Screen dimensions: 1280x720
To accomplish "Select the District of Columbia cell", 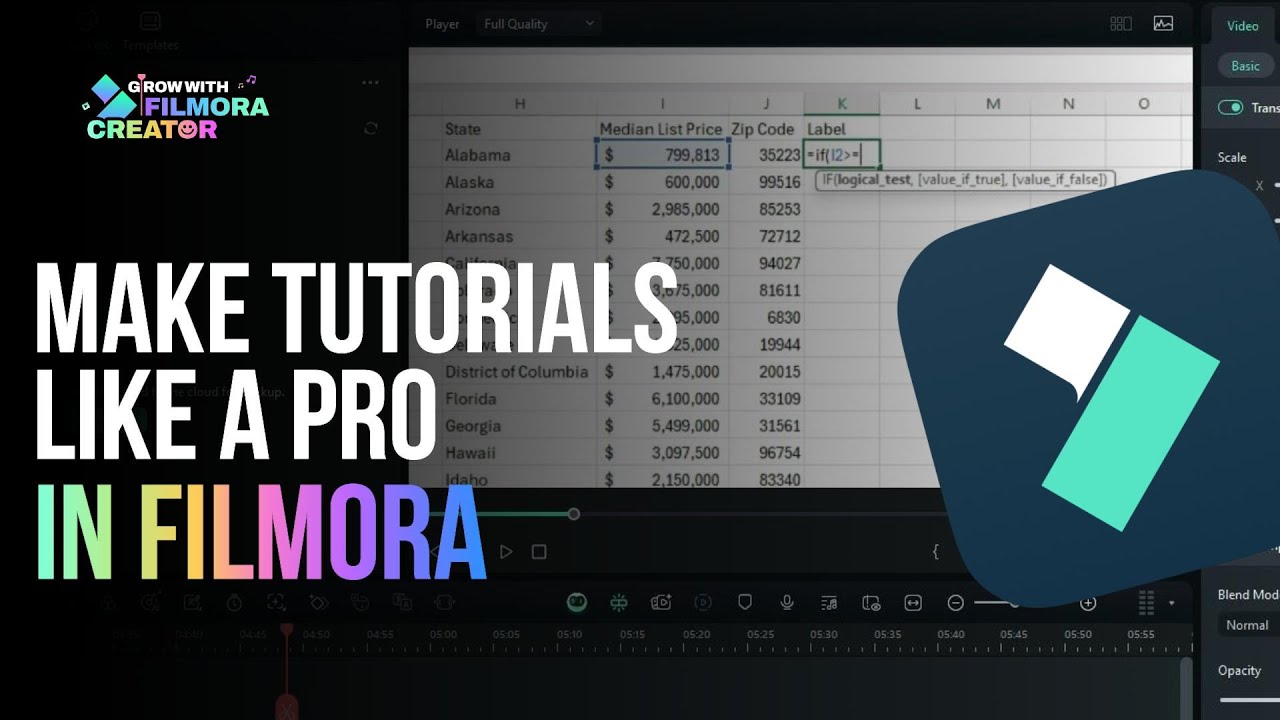I will pos(520,371).
